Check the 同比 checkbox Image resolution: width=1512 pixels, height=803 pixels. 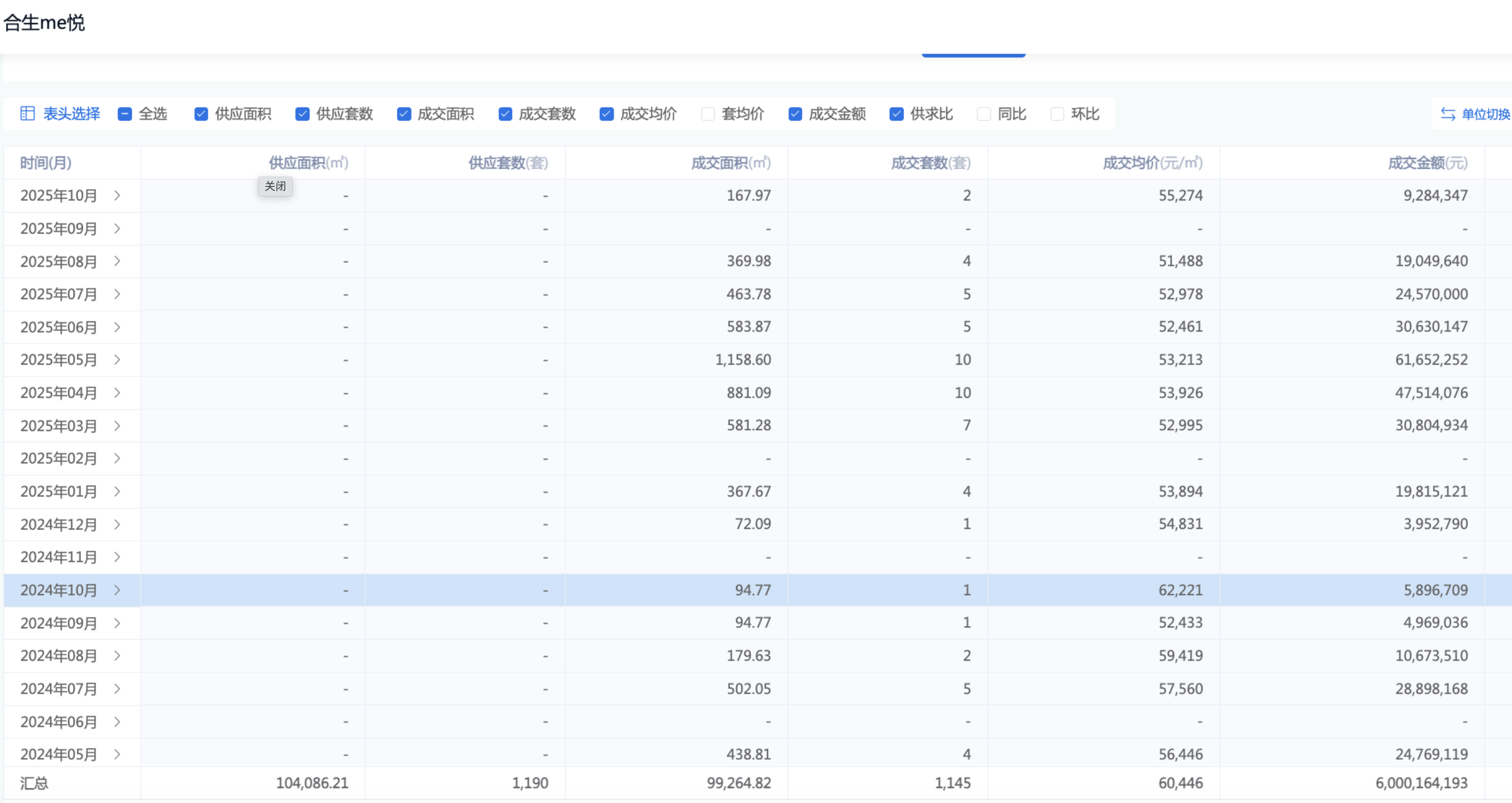(x=984, y=114)
